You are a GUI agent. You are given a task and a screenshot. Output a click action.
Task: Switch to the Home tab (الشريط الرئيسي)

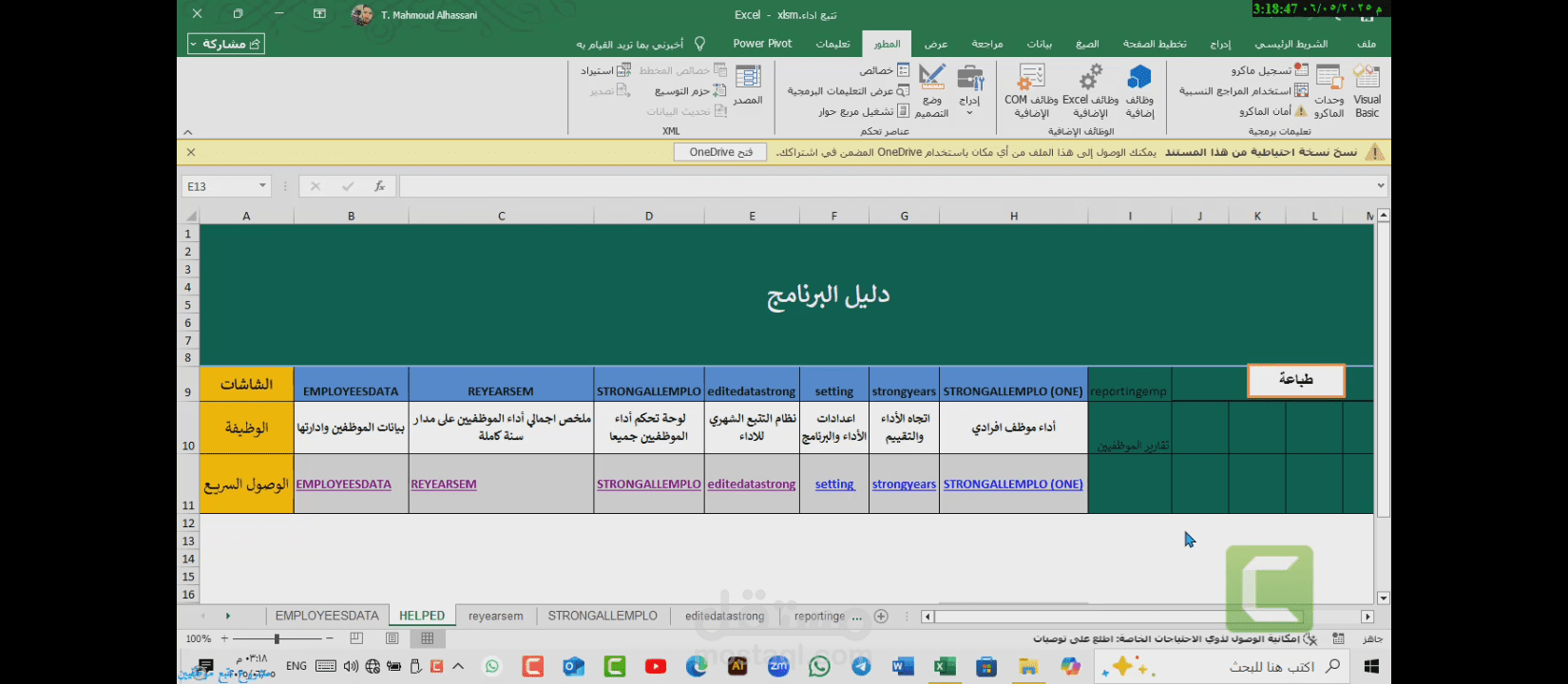1291,44
